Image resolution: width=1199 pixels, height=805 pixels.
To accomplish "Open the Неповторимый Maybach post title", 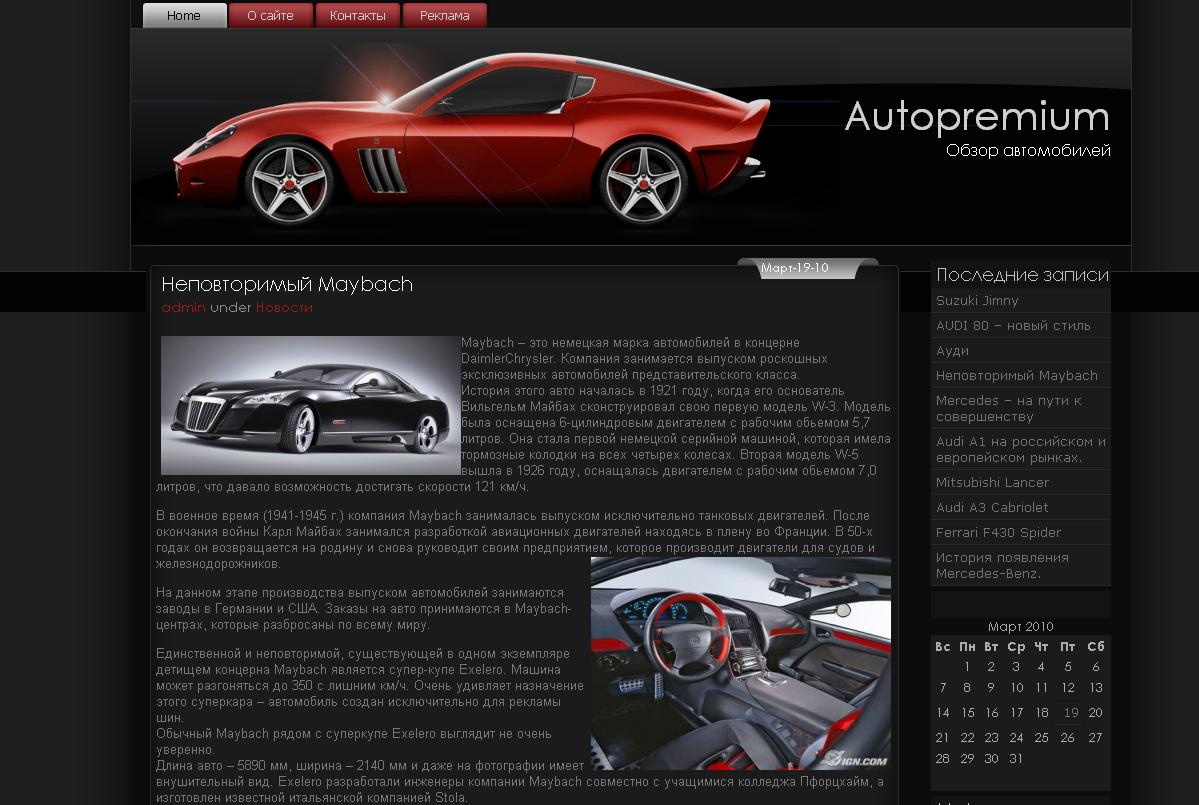I will click(287, 284).
